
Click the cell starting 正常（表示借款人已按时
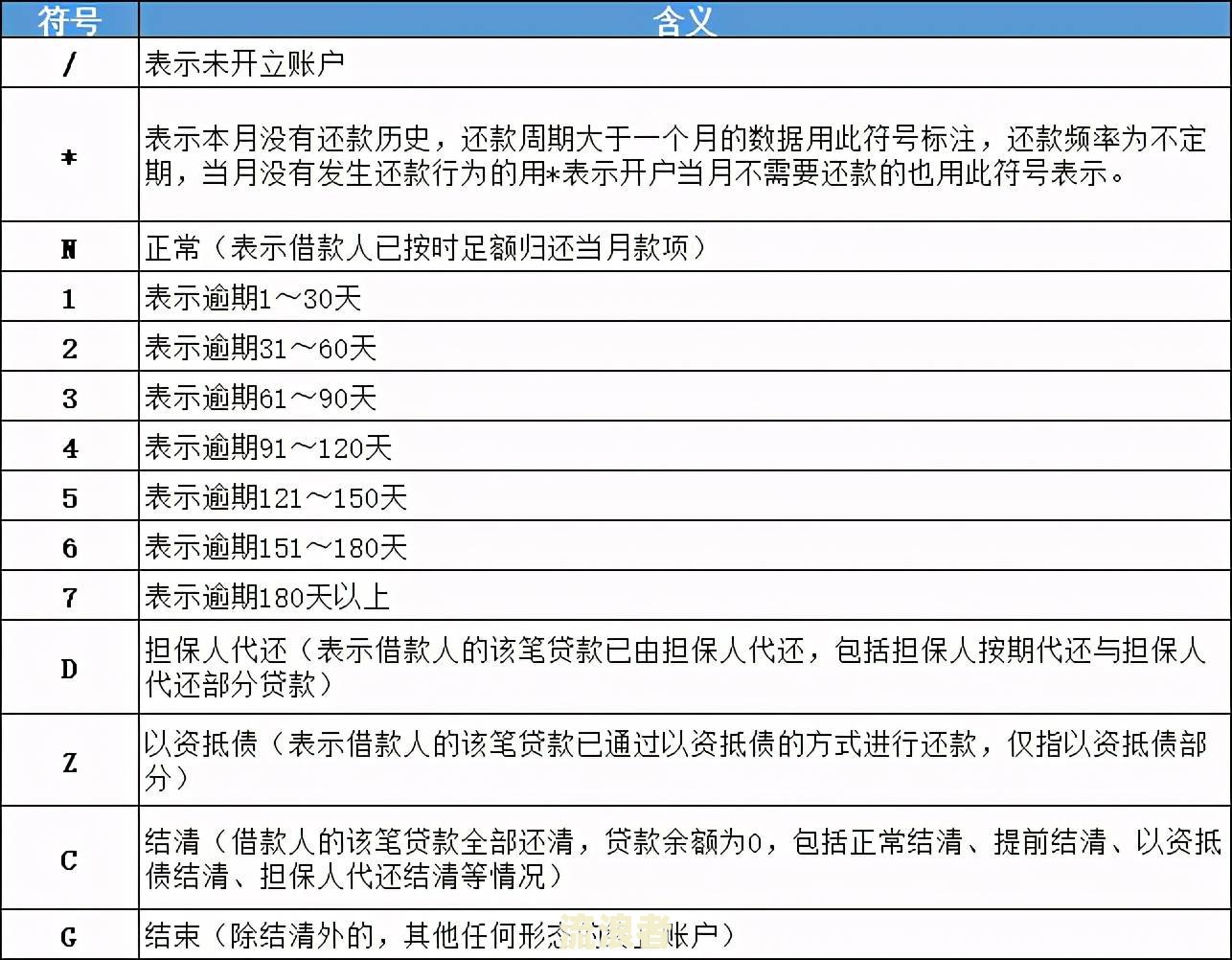tap(685, 247)
